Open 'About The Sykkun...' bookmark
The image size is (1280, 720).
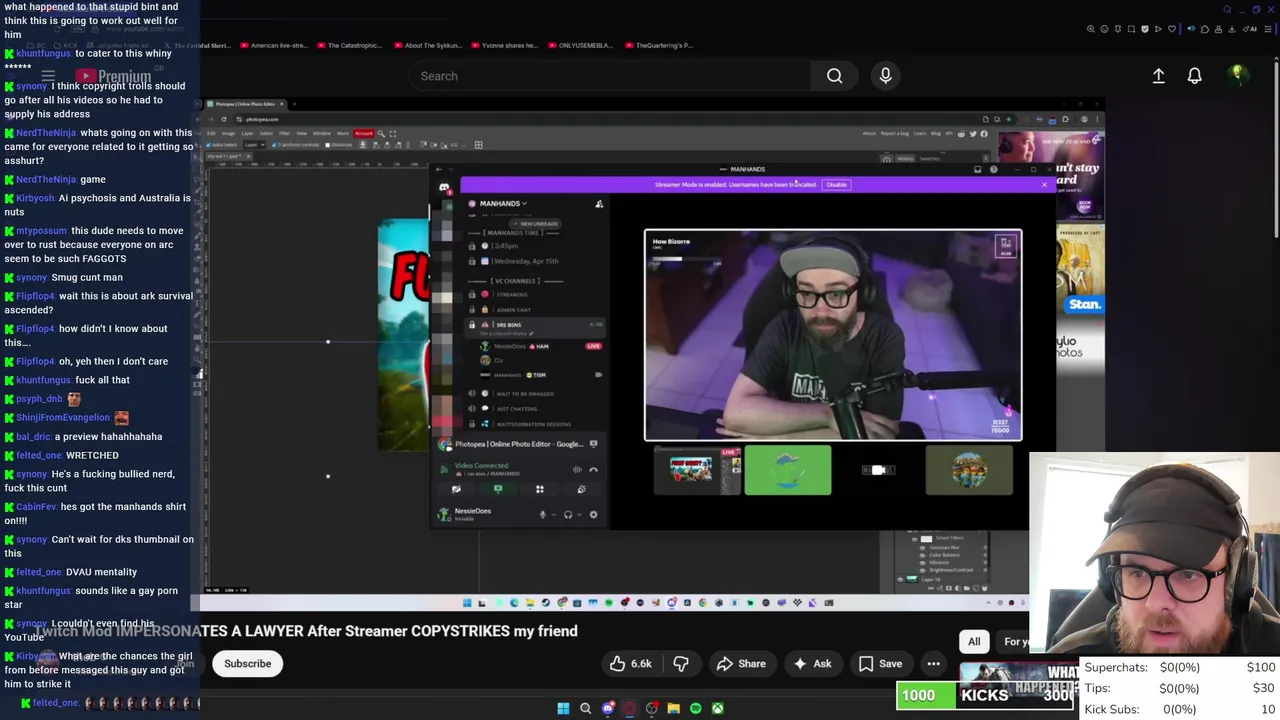point(426,45)
